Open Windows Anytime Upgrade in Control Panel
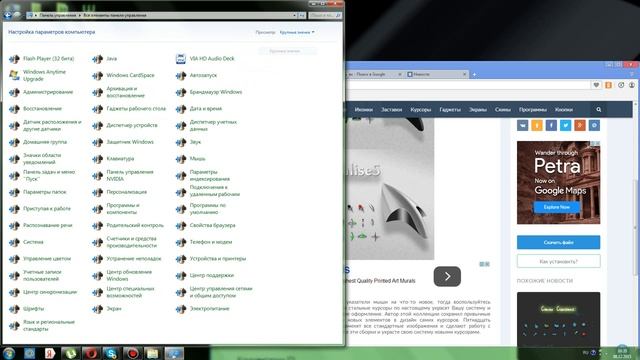The width and height of the screenshot is (640, 360). 38,76
